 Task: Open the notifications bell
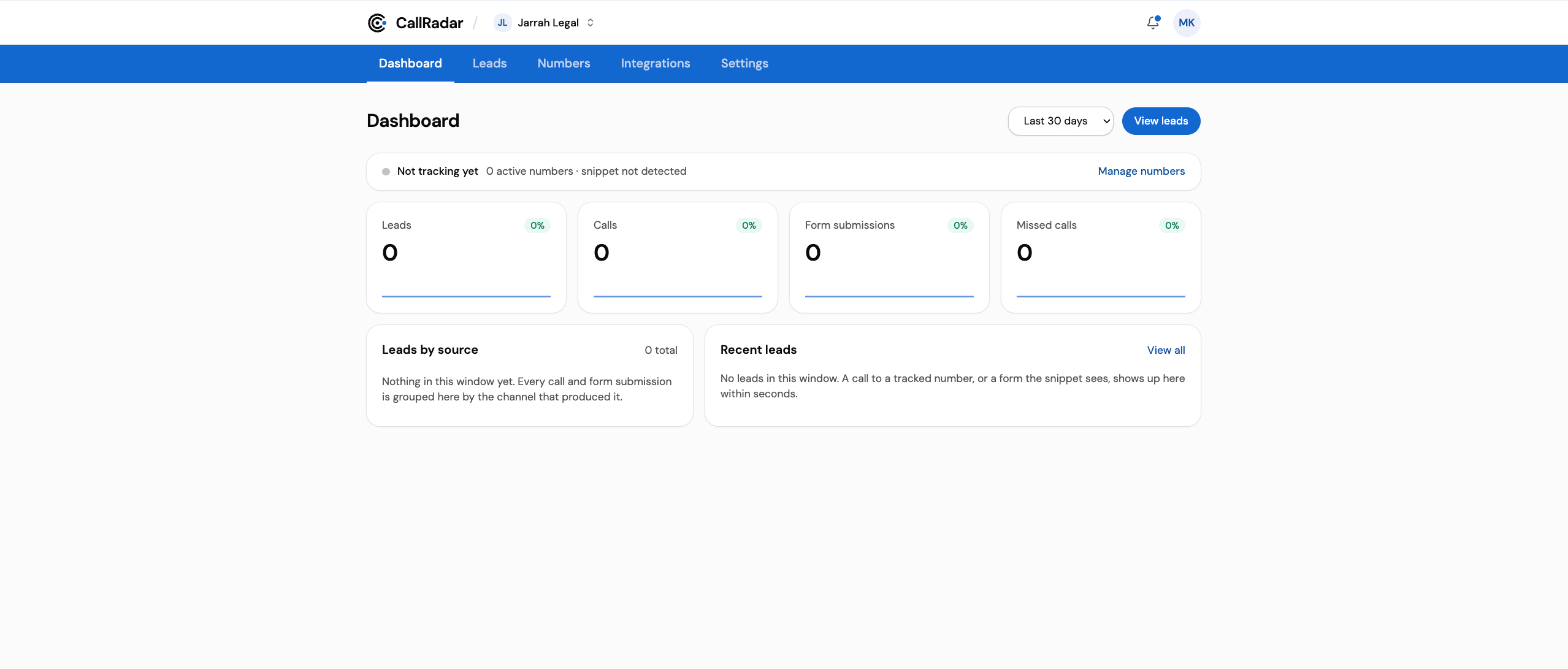(1153, 23)
